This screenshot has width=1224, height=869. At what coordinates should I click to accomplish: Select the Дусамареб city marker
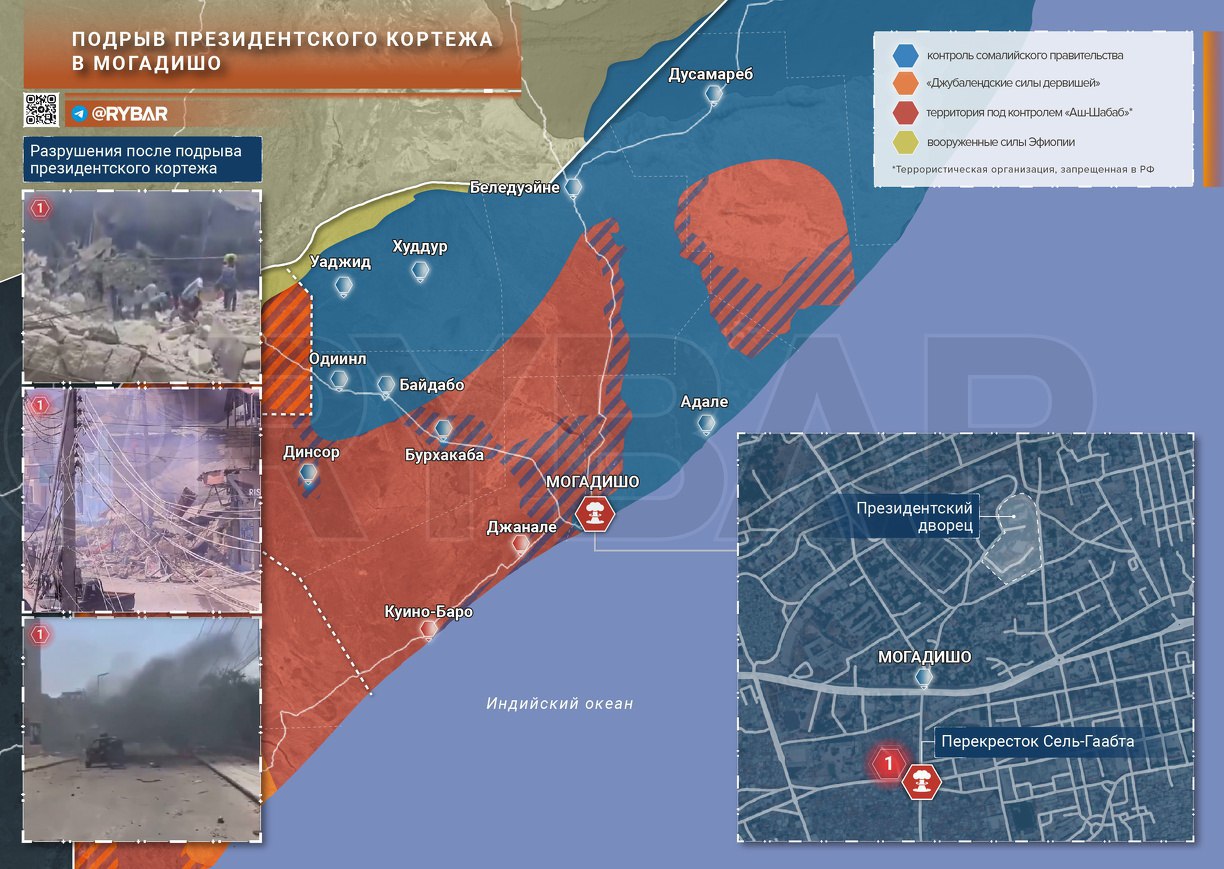(714, 95)
